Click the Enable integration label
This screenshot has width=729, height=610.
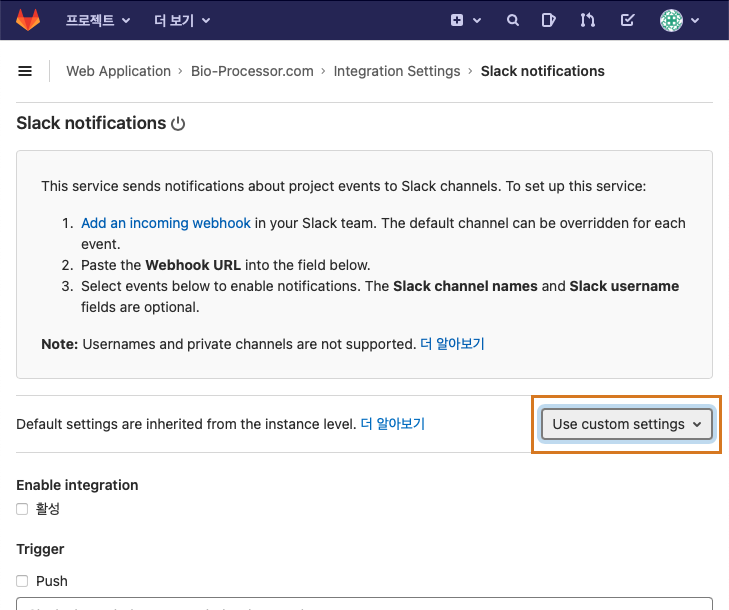click(x=77, y=485)
